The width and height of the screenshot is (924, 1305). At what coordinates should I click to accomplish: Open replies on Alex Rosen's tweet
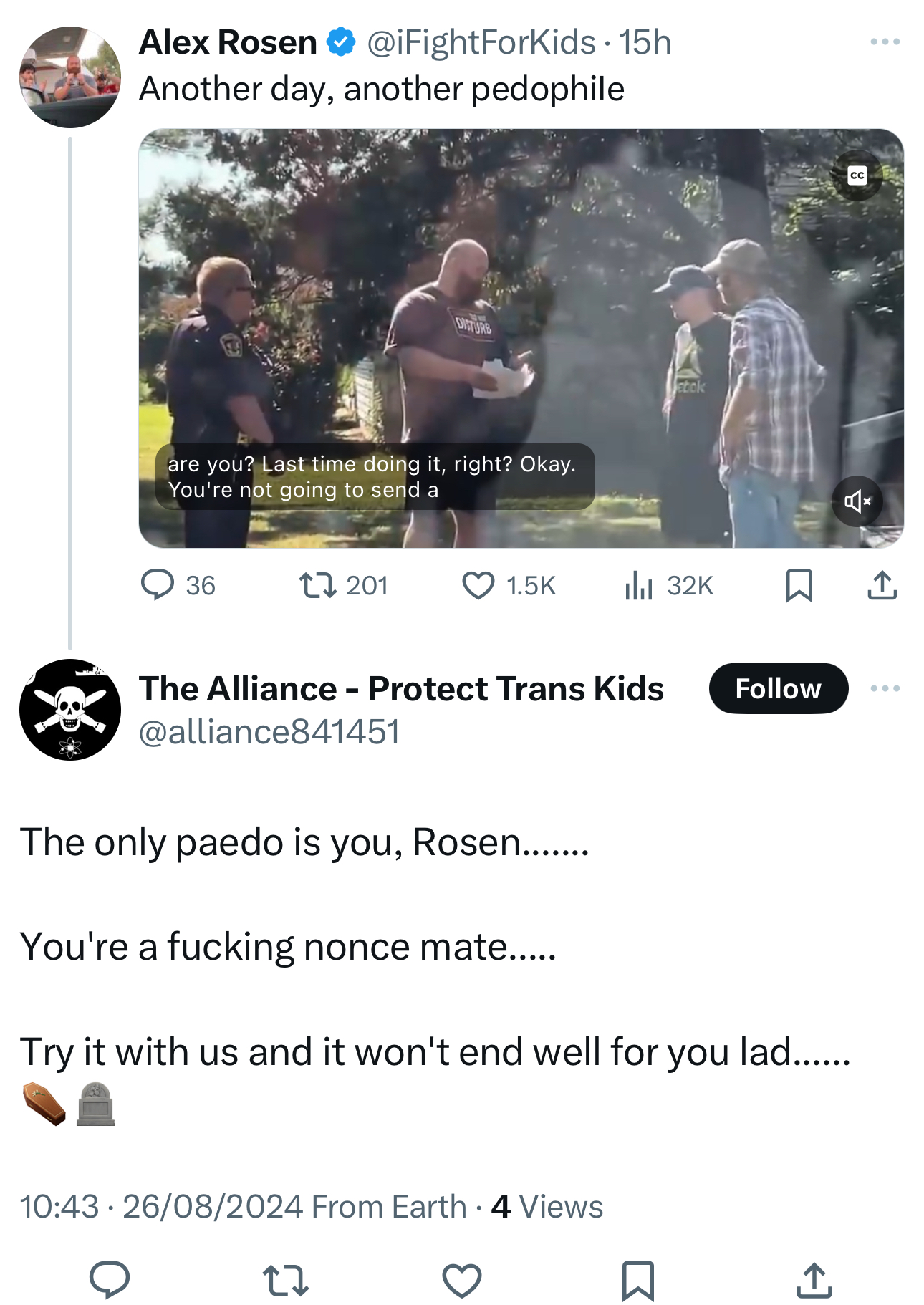[x=178, y=585]
